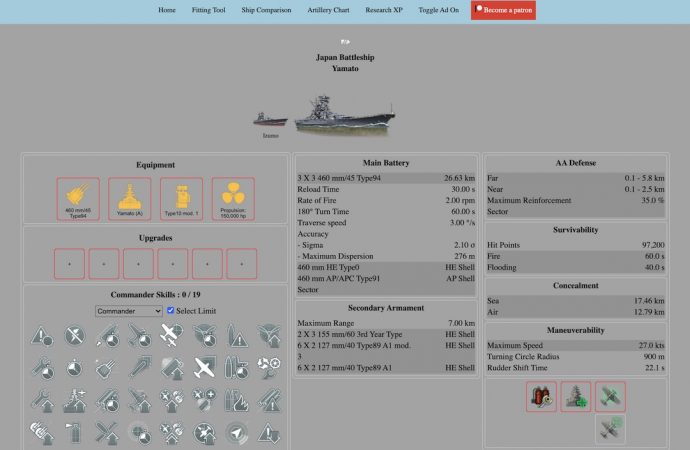Select the fire extinguisher skill

[x=75, y=433]
